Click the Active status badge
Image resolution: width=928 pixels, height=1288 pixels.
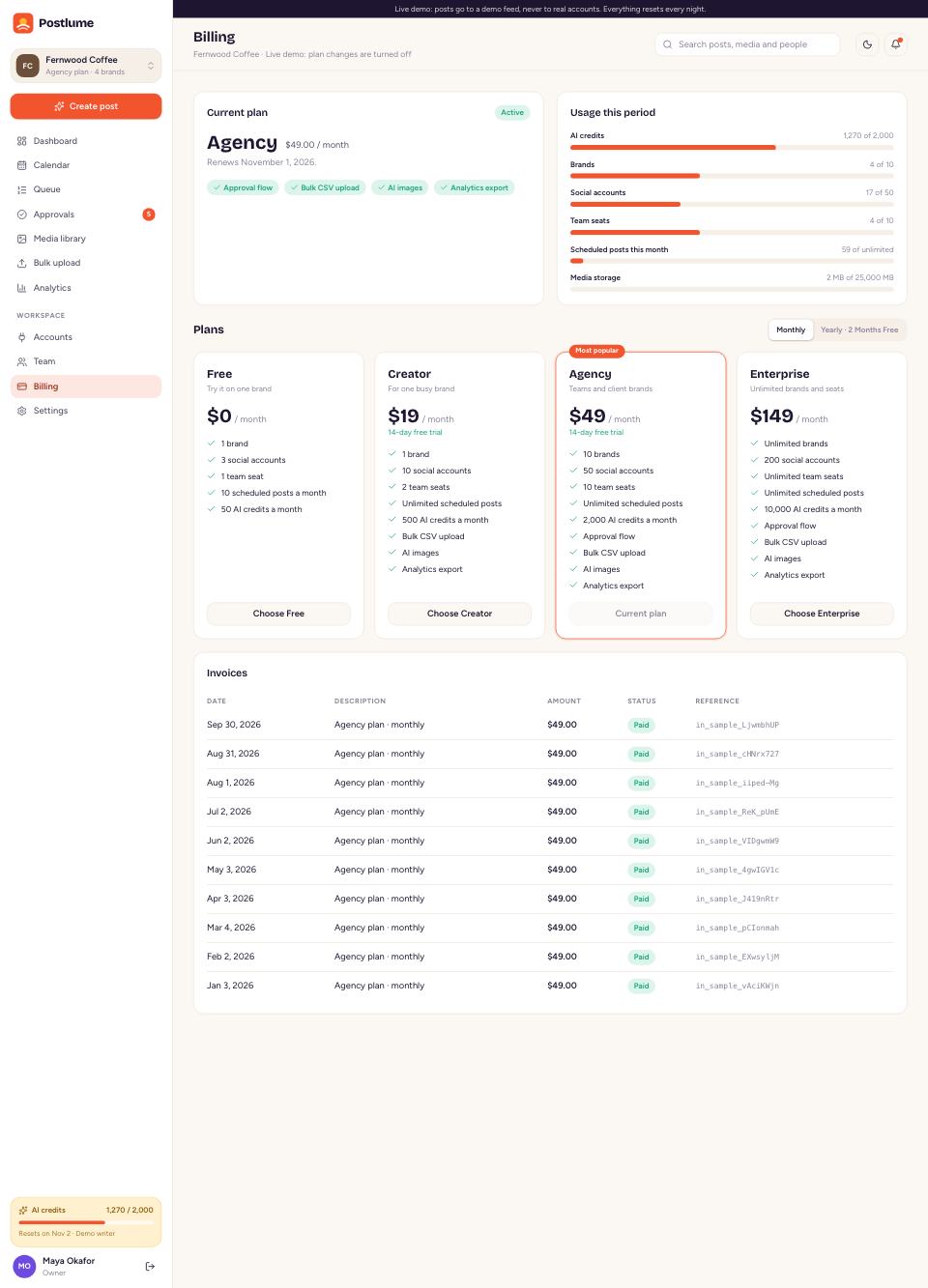click(512, 113)
